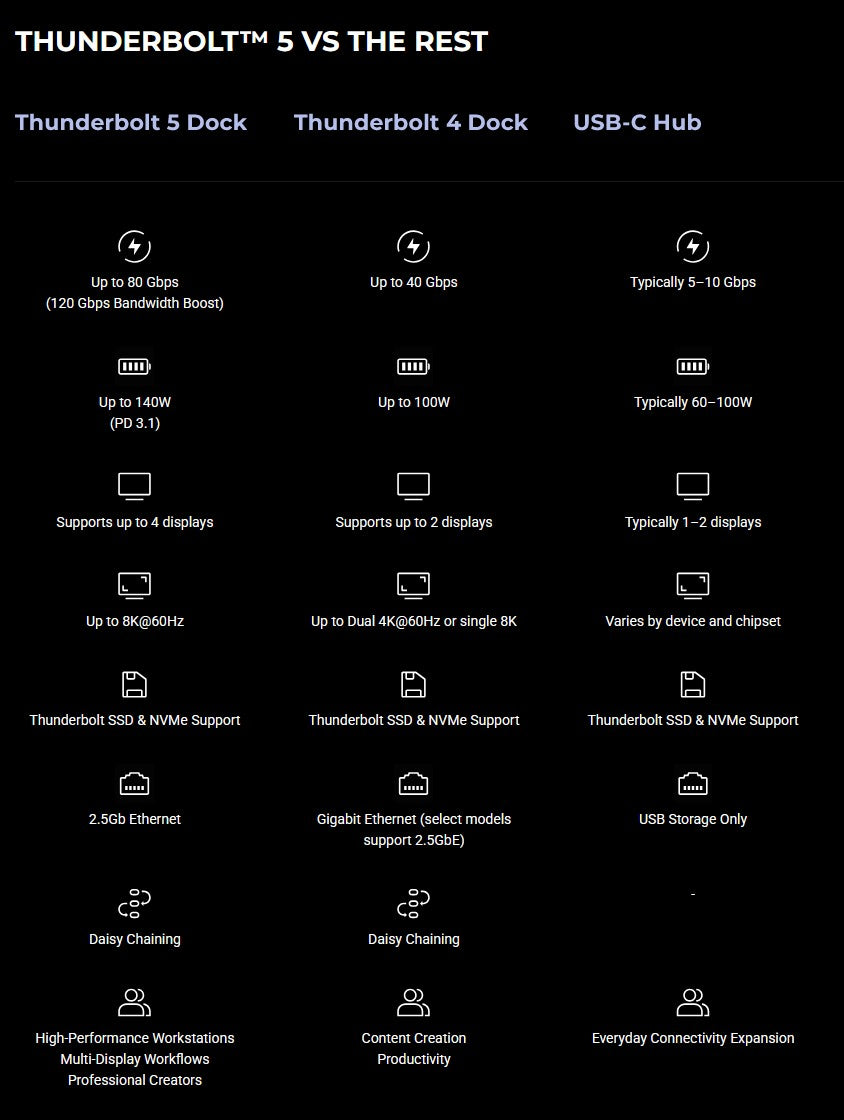Click the resolution icon above Dual 4K@60Hz text
The image size is (844, 1120).
click(x=413, y=585)
